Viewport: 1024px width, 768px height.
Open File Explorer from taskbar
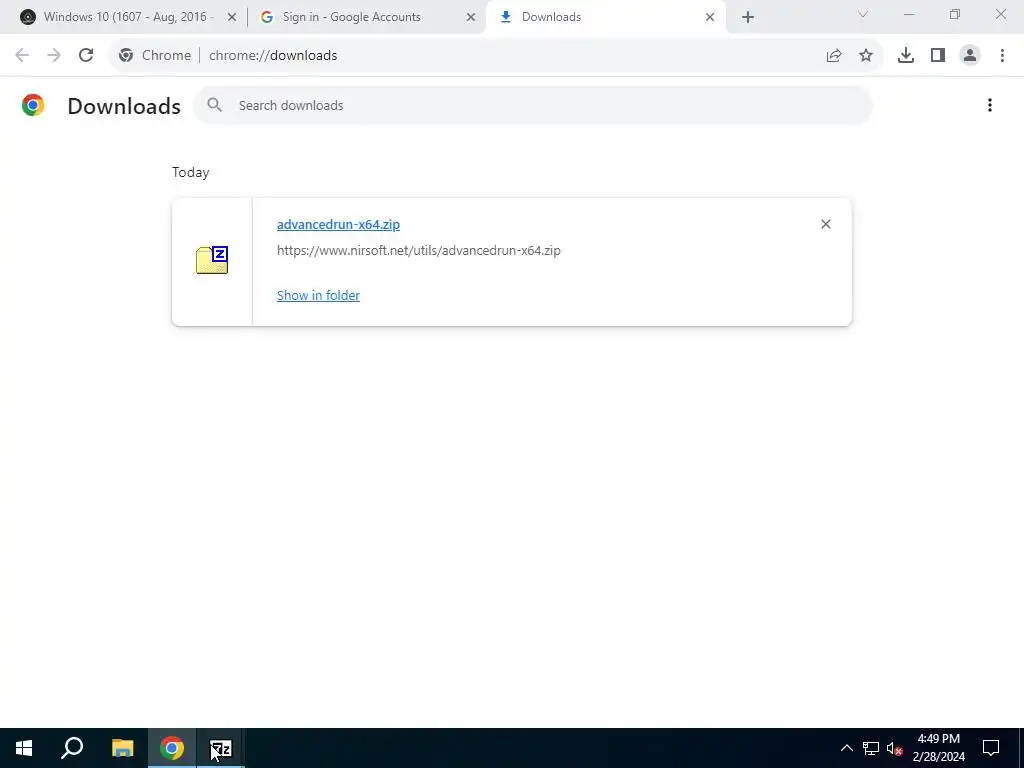point(122,748)
